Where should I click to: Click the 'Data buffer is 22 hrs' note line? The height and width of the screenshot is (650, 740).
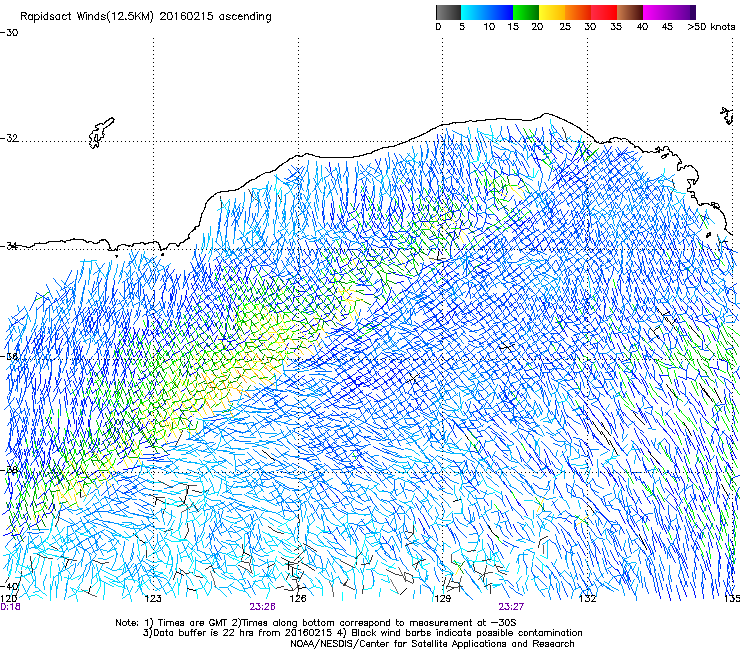[x=362, y=633]
